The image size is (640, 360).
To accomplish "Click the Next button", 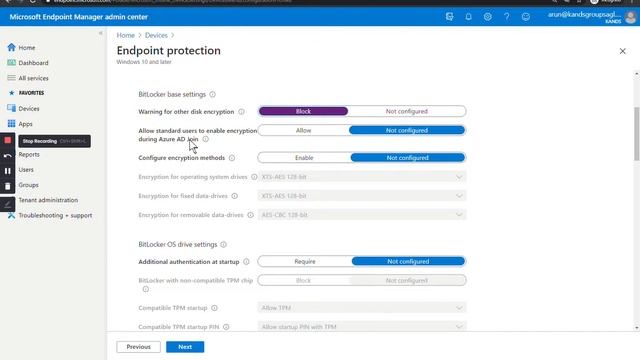I will pos(185,347).
